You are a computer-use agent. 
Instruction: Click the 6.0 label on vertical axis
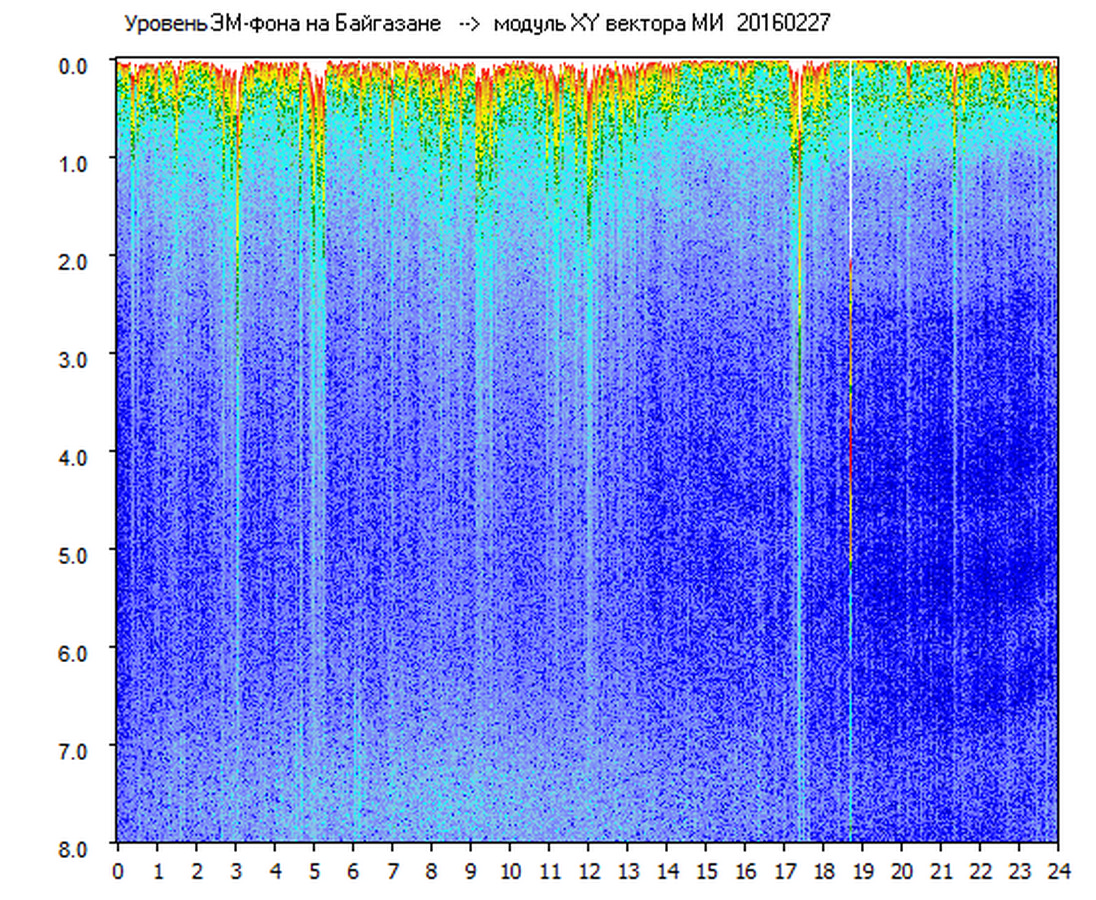point(76,651)
